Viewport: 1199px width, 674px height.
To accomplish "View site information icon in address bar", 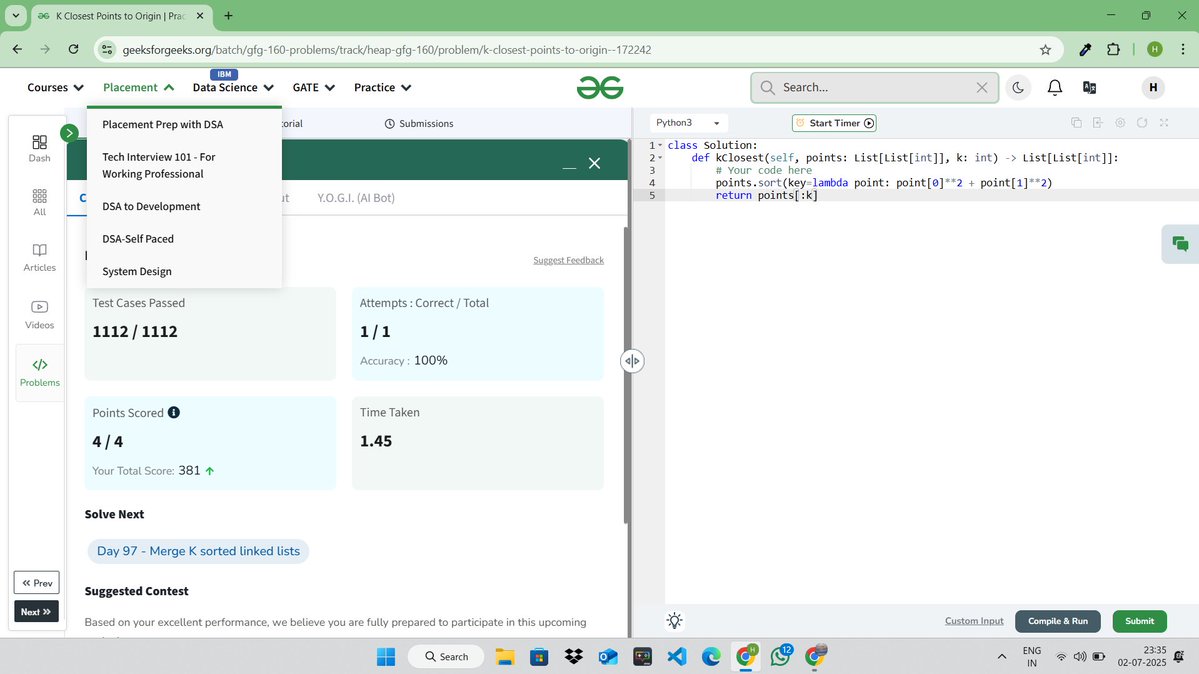I will 107,50.
